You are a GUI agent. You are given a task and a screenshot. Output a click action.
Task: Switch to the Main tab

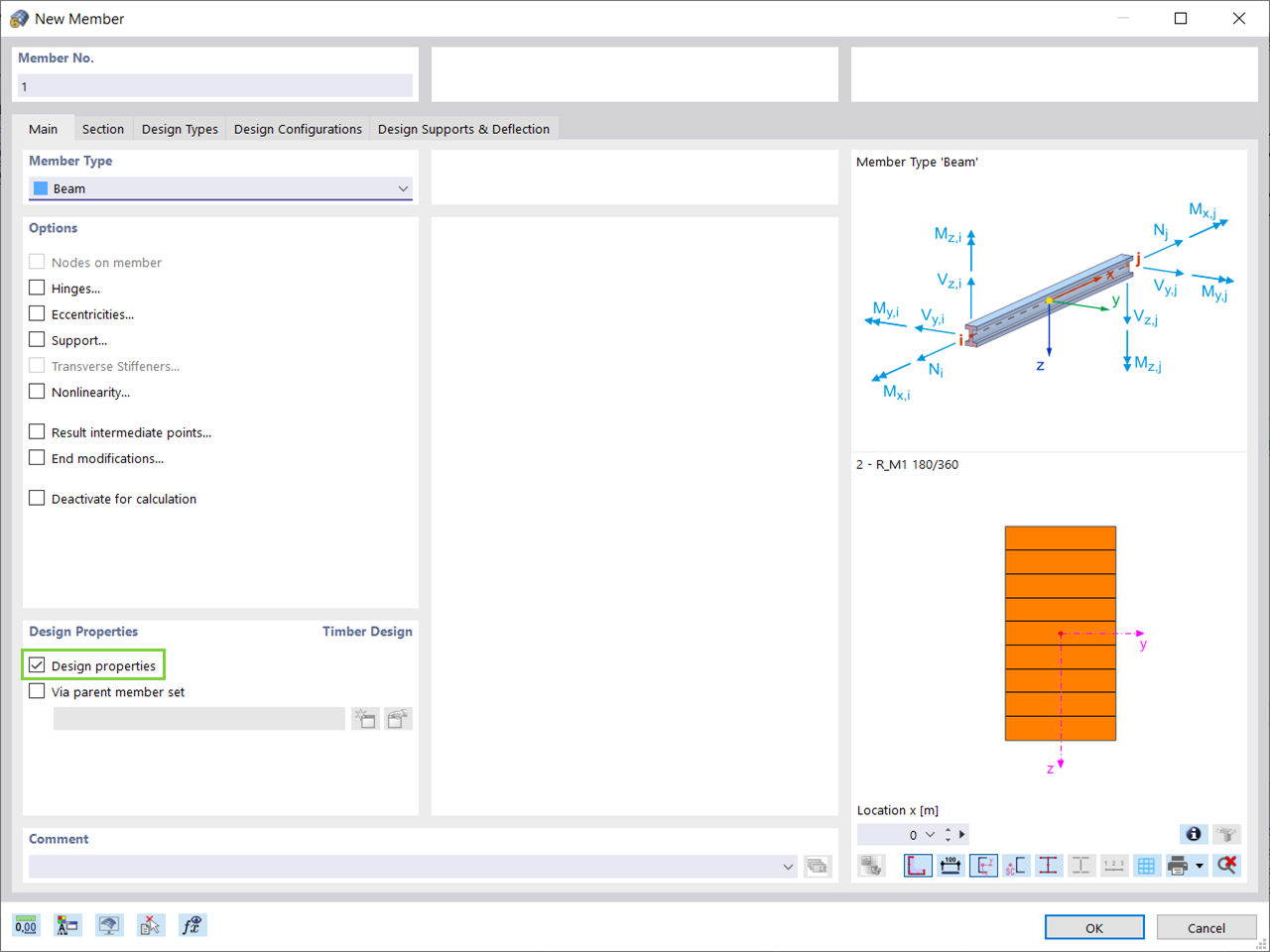pyautogui.click(x=44, y=129)
